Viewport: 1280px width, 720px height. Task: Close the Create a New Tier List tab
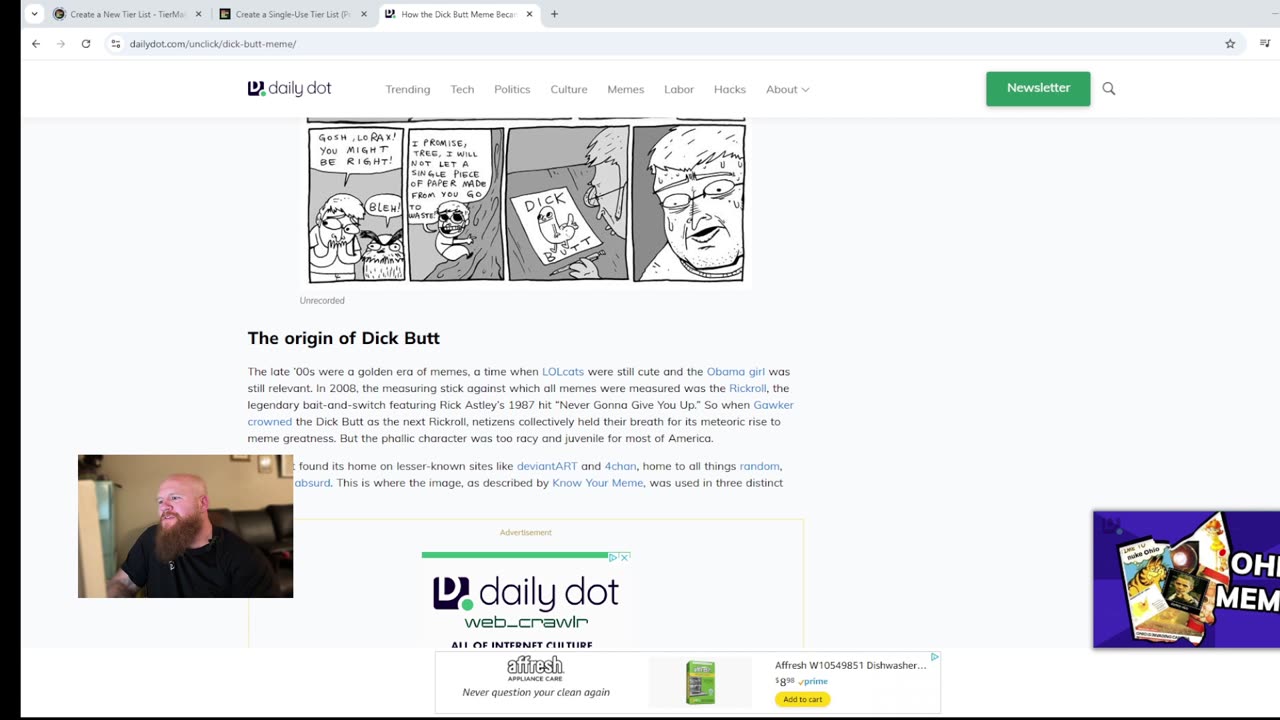(x=198, y=14)
